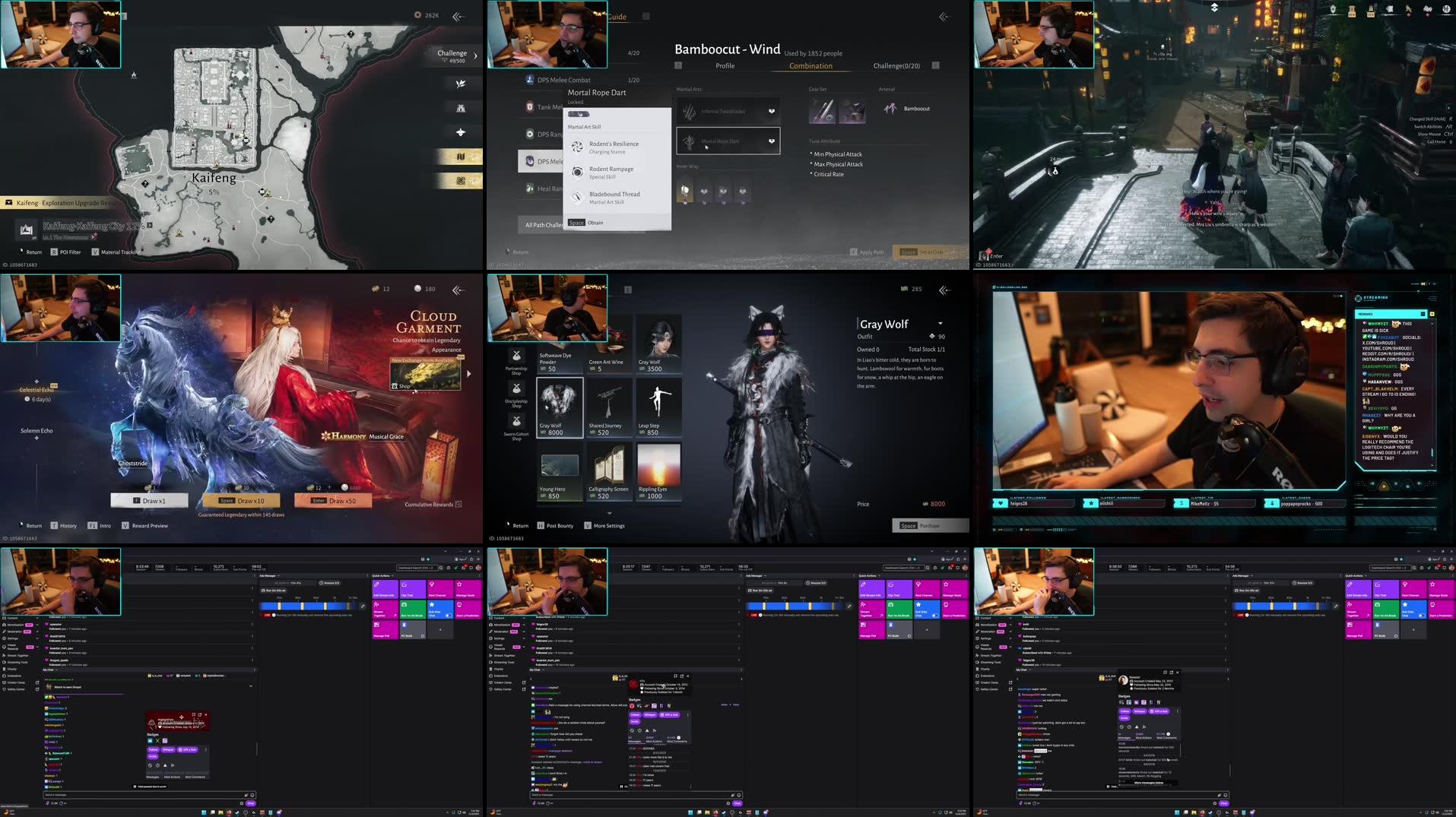Toggle the heart favorite on Infernal Twinblades

pos(772,111)
